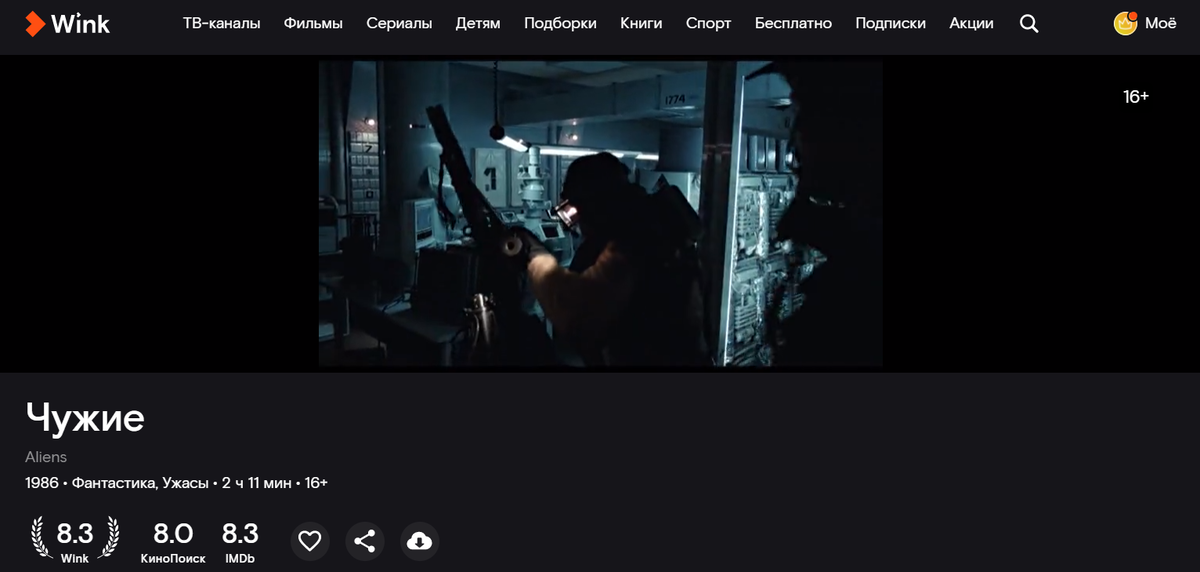Add Чужие to favorites with heart icon
This screenshot has height=572, width=1200.
coord(310,541)
